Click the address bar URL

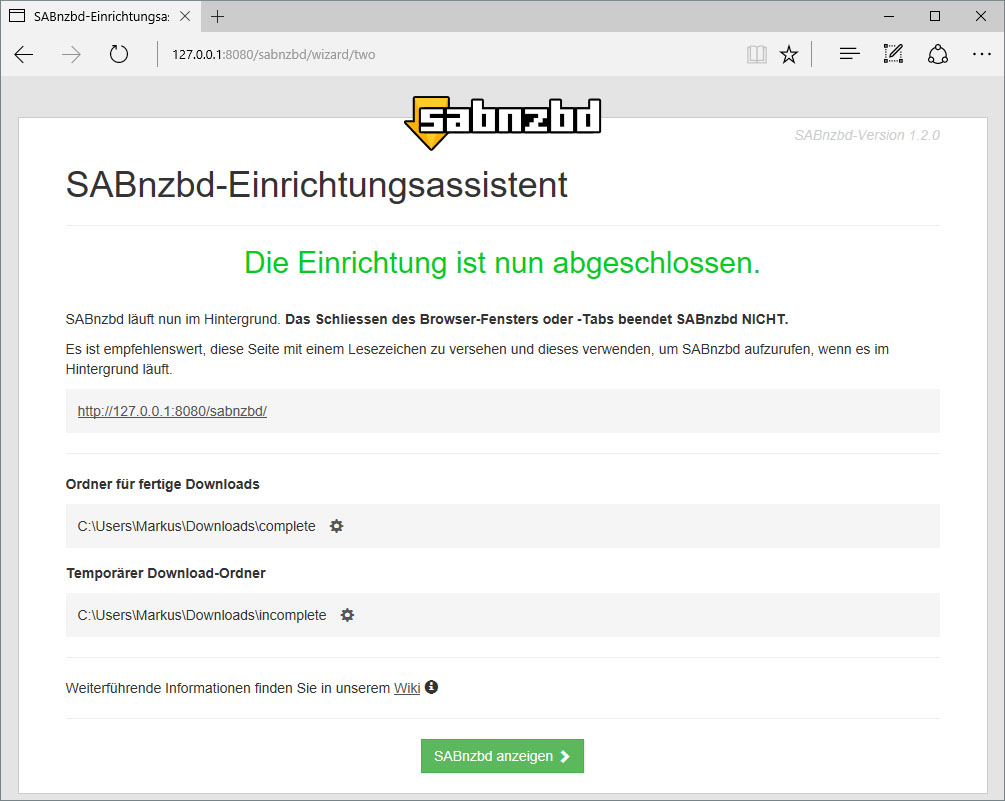(x=274, y=54)
